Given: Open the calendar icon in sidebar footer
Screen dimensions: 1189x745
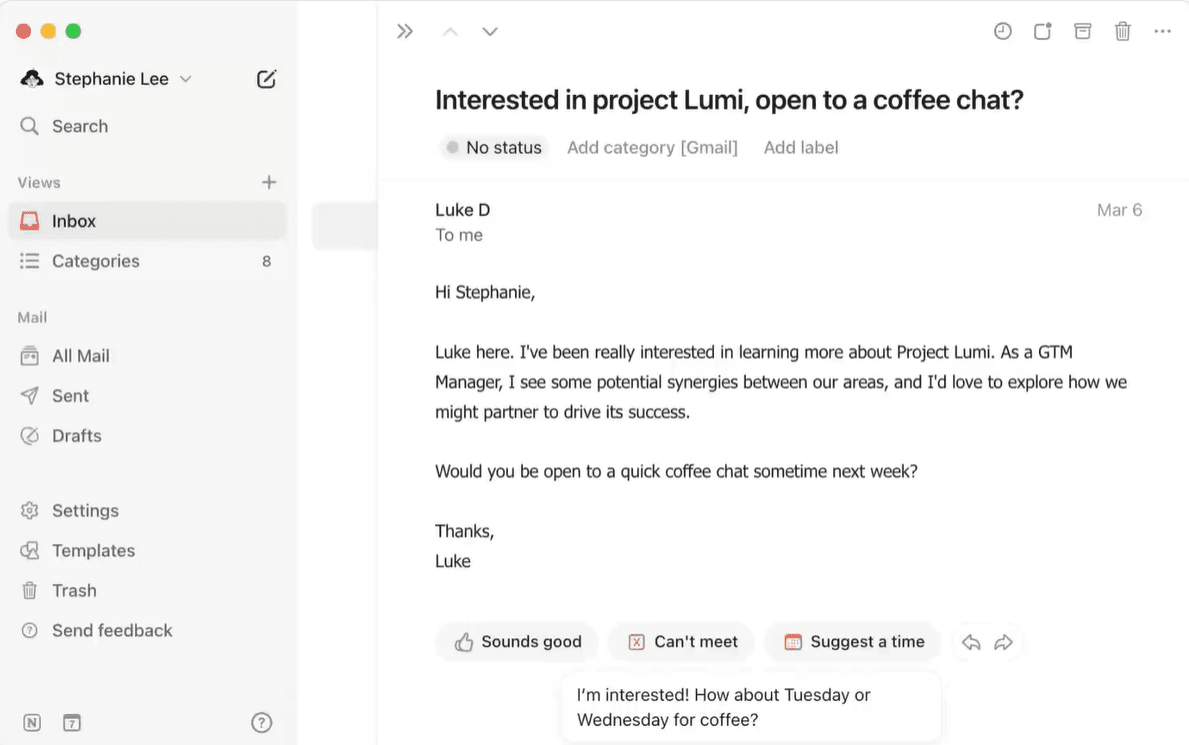Looking at the screenshot, I should (71, 722).
